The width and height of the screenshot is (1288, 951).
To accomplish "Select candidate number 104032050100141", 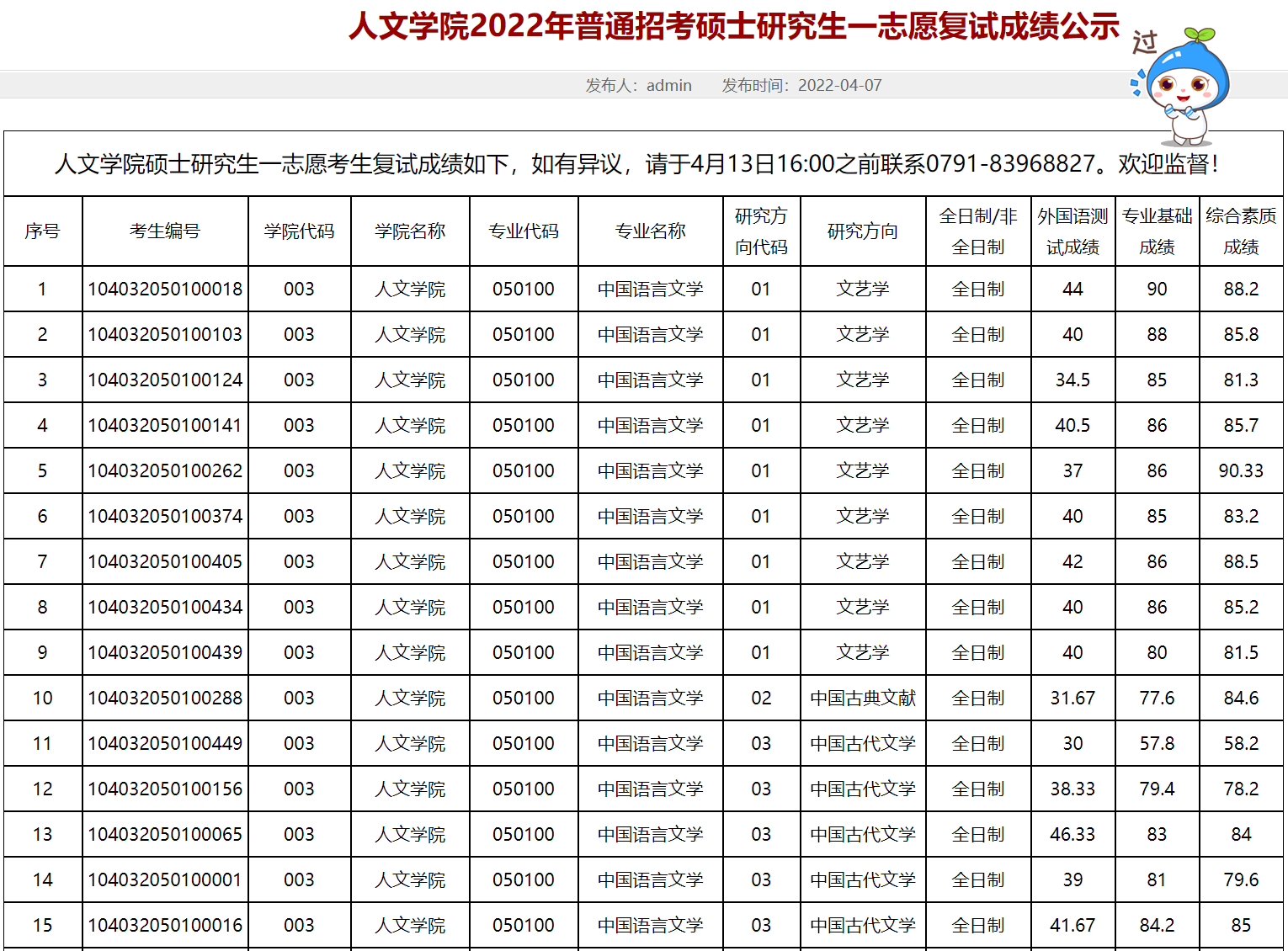I will 165,426.
